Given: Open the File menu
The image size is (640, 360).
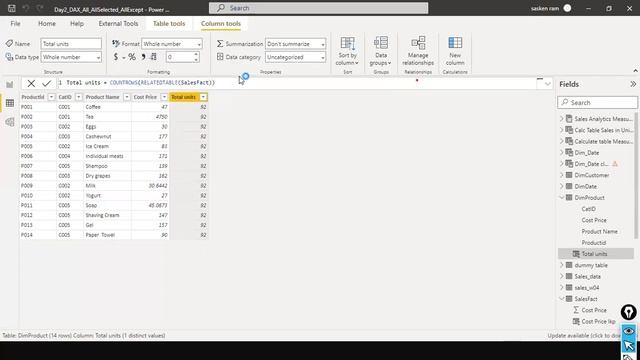Looking at the screenshot, I should (x=16, y=24).
